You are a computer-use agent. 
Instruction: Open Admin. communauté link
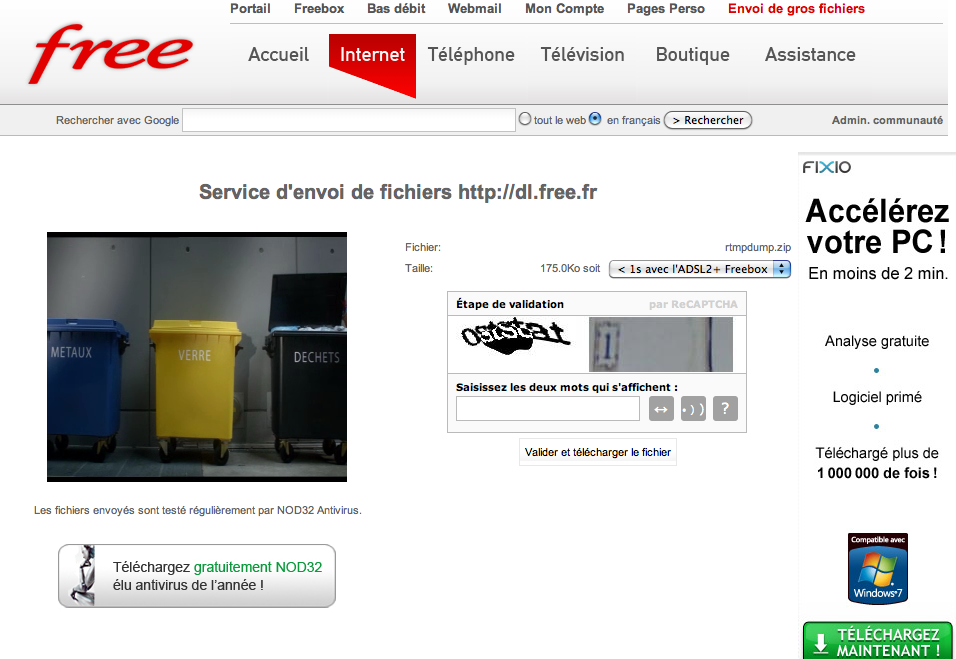point(887,120)
